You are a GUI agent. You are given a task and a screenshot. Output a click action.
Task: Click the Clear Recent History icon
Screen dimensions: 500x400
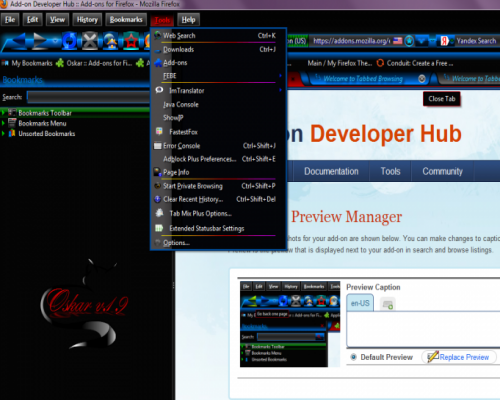[x=158, y=199]
